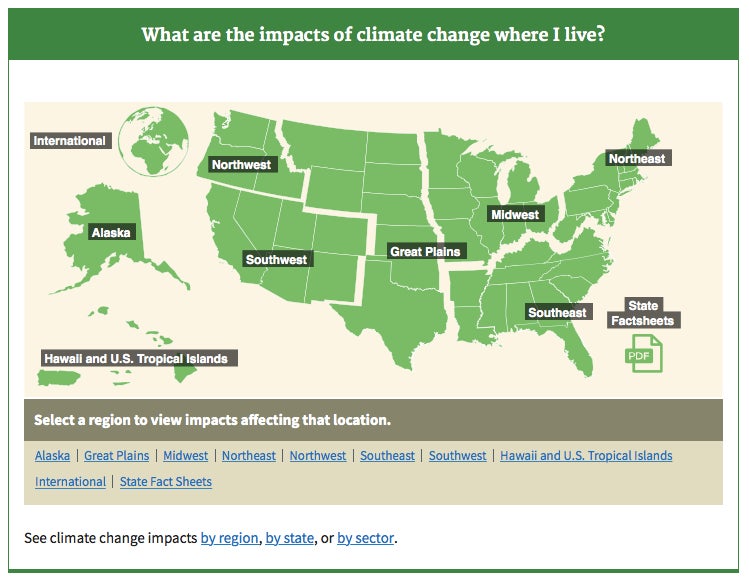This screenshot has width=749, height=584.
Task: Choose the Southwest label on the map
Action: coord(277,259)
